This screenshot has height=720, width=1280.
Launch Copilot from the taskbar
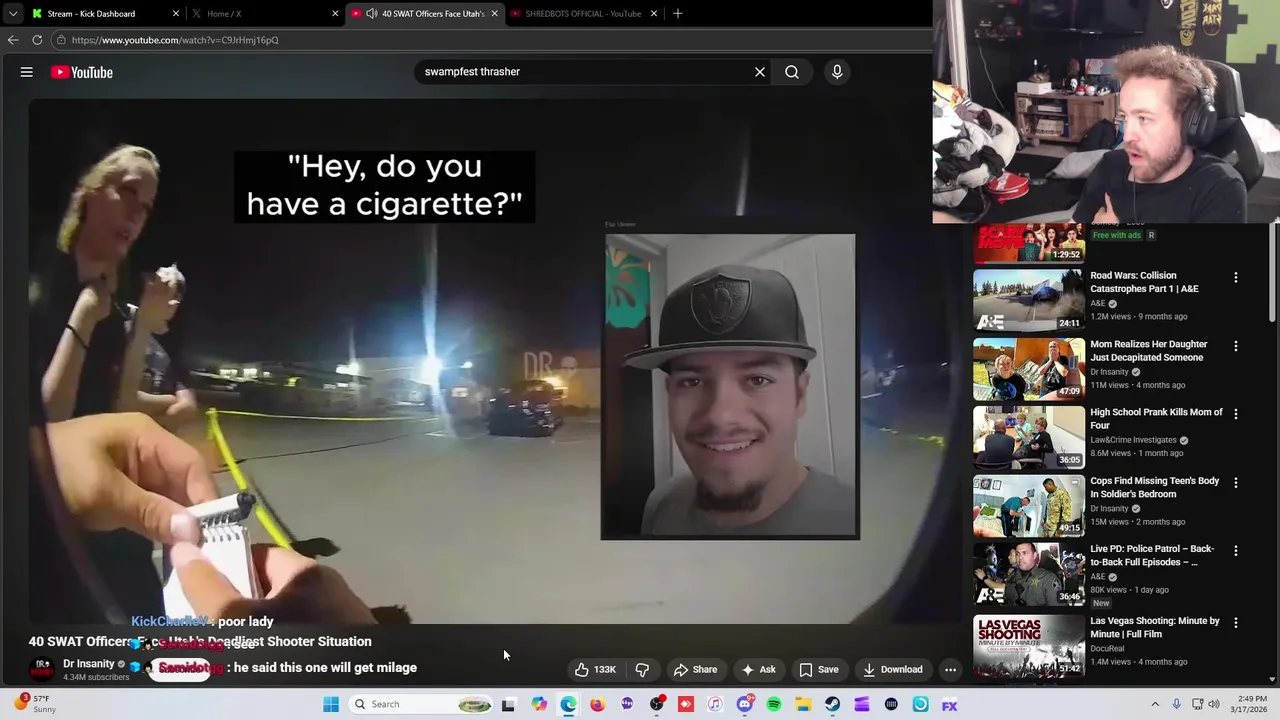[x=539, y=704]
